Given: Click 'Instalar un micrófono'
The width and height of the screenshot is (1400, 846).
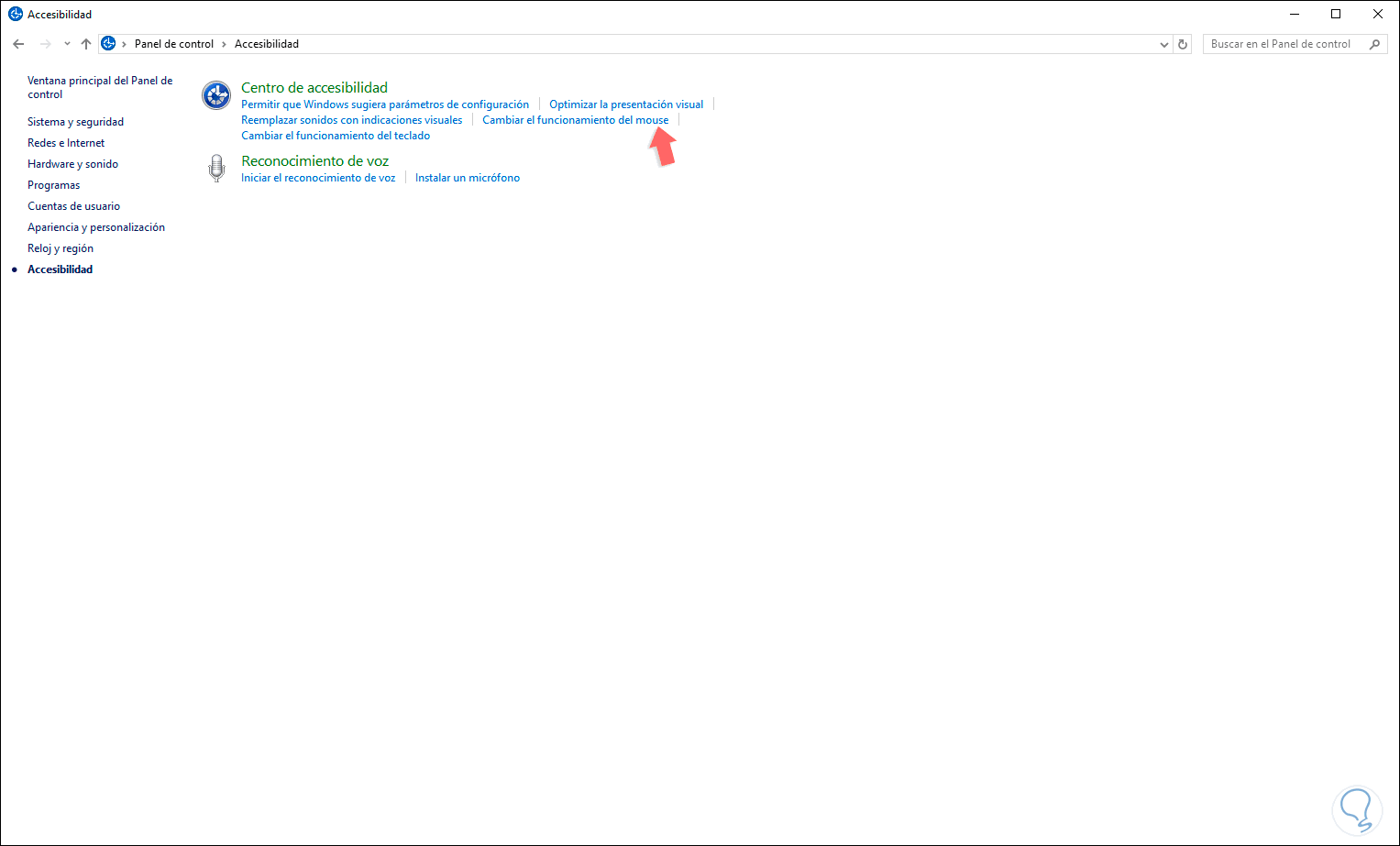Looking at the screenshot, I should click(x=468, y=178).
